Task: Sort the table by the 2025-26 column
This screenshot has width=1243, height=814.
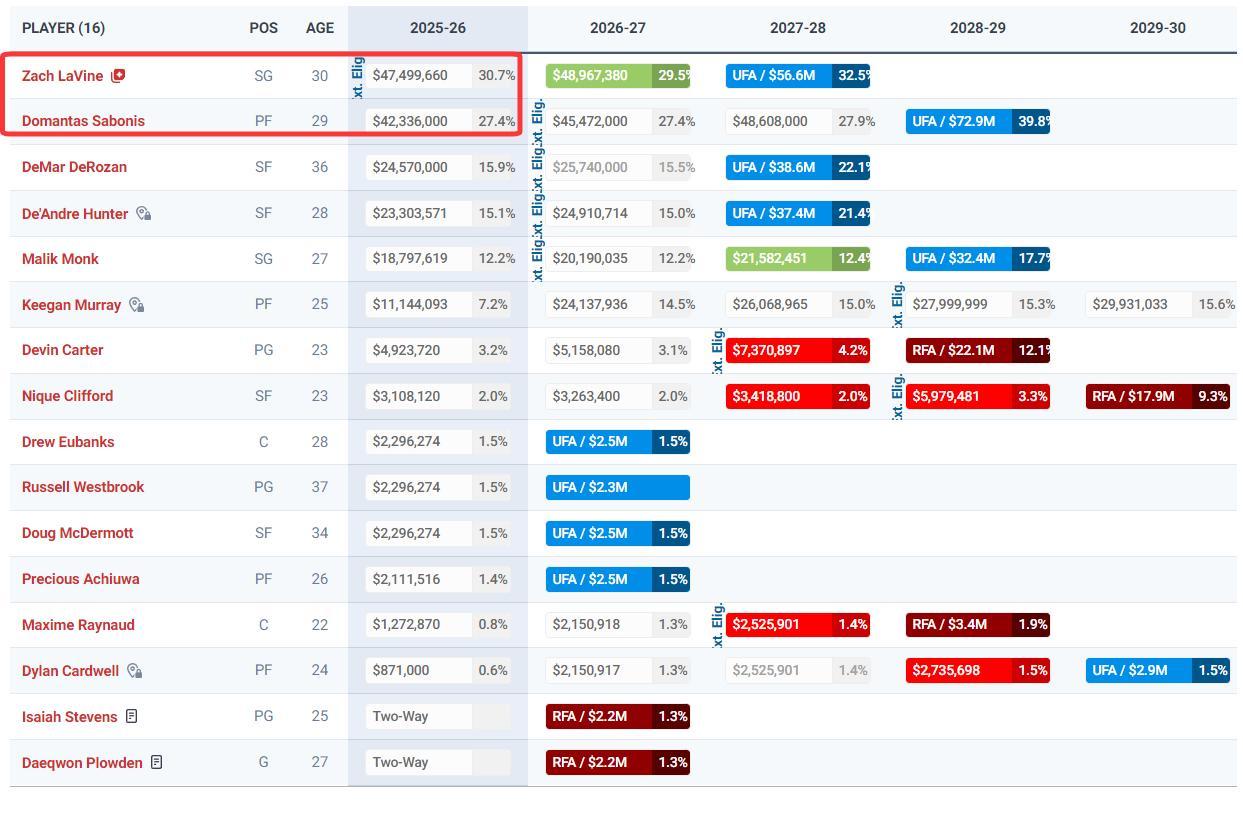Action: tap(437, 28)
